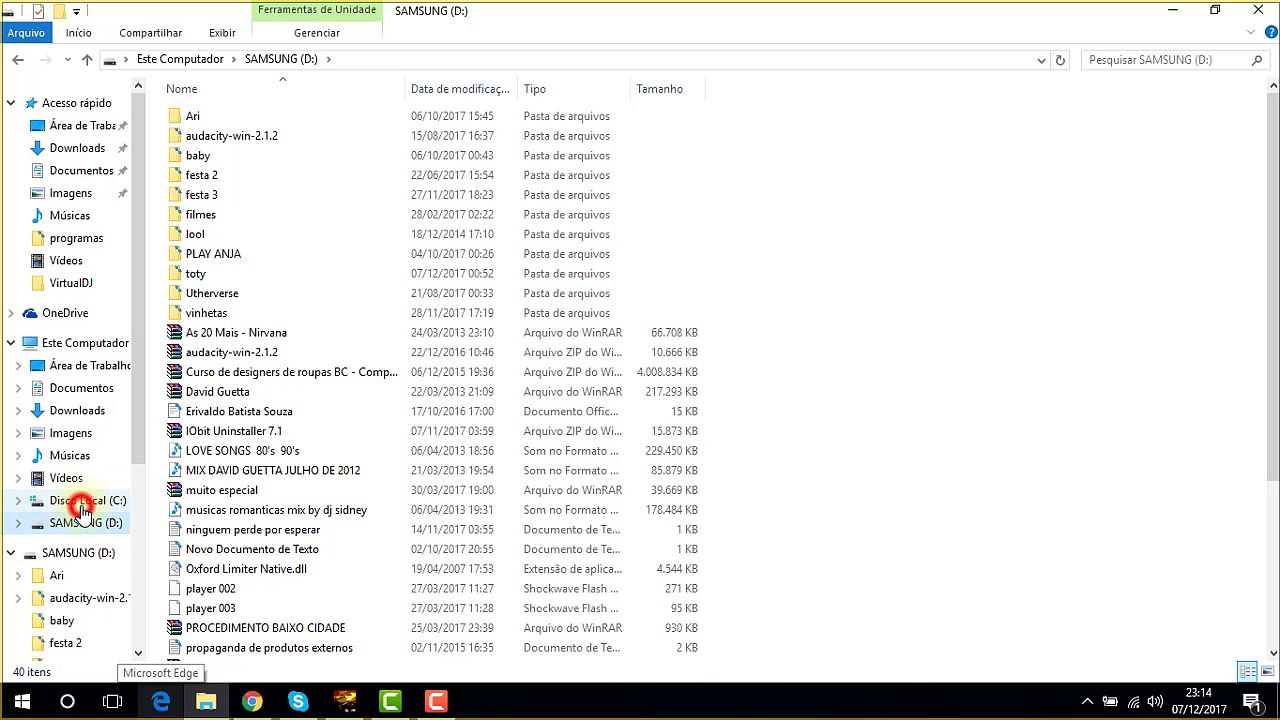This screenshot has height=720, width=1280.
Task: Select the Oxford Limiter Native.dll file icon
Action: [x=175, y=569]
